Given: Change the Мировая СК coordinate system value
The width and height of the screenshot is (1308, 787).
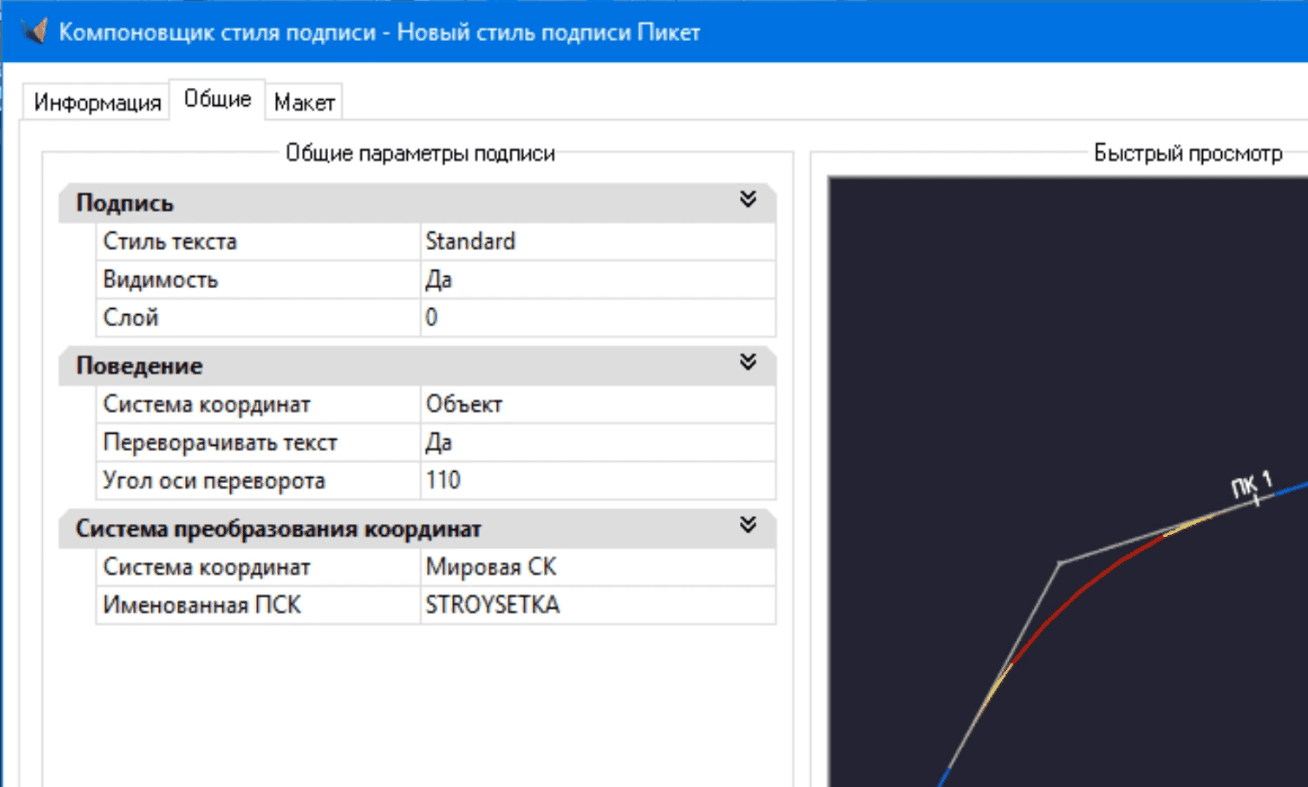Looking at the screenshot, I should pyautogui.click(x=596, y=567).
